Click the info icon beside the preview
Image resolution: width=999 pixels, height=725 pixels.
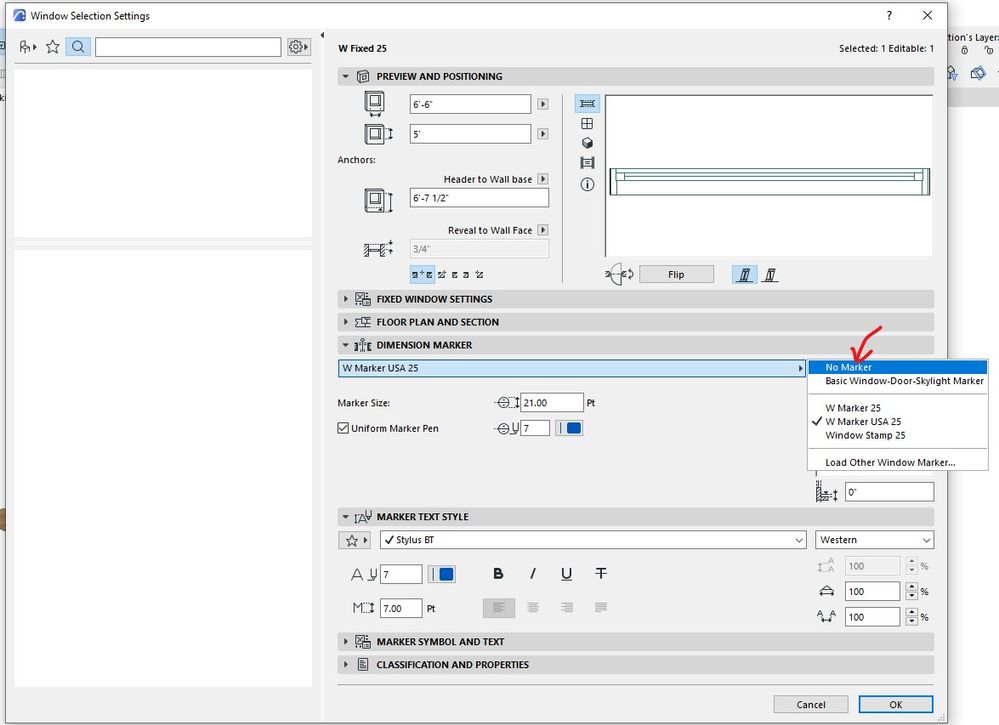[587, 184]
